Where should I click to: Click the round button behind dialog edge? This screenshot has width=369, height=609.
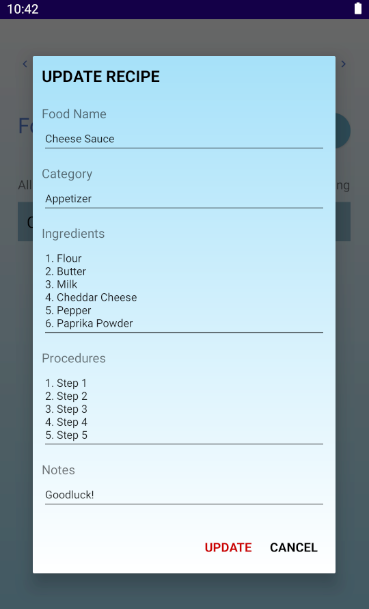(343, 131)
